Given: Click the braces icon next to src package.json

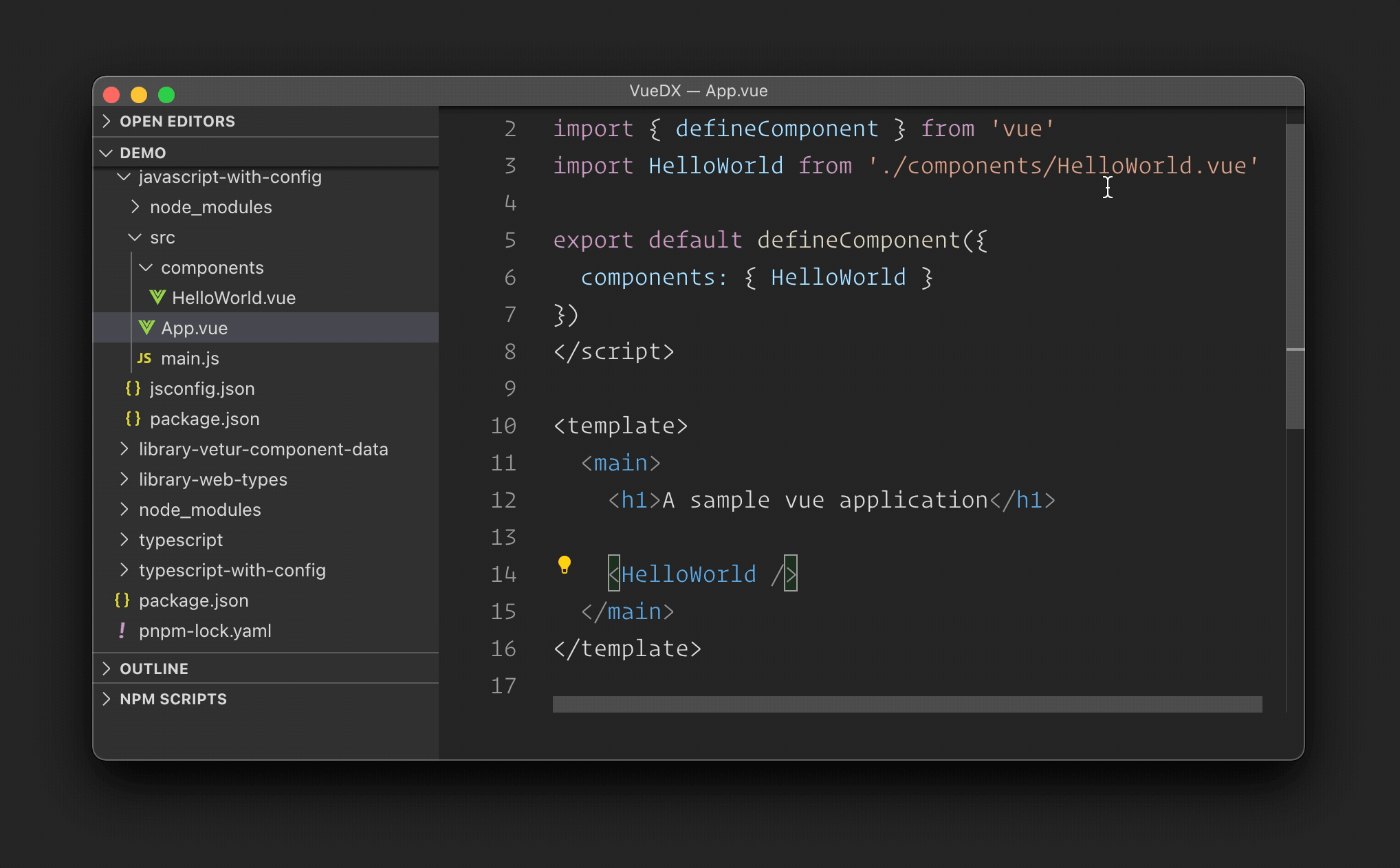Looking at the screenshot, I should (x=133, y=418).
